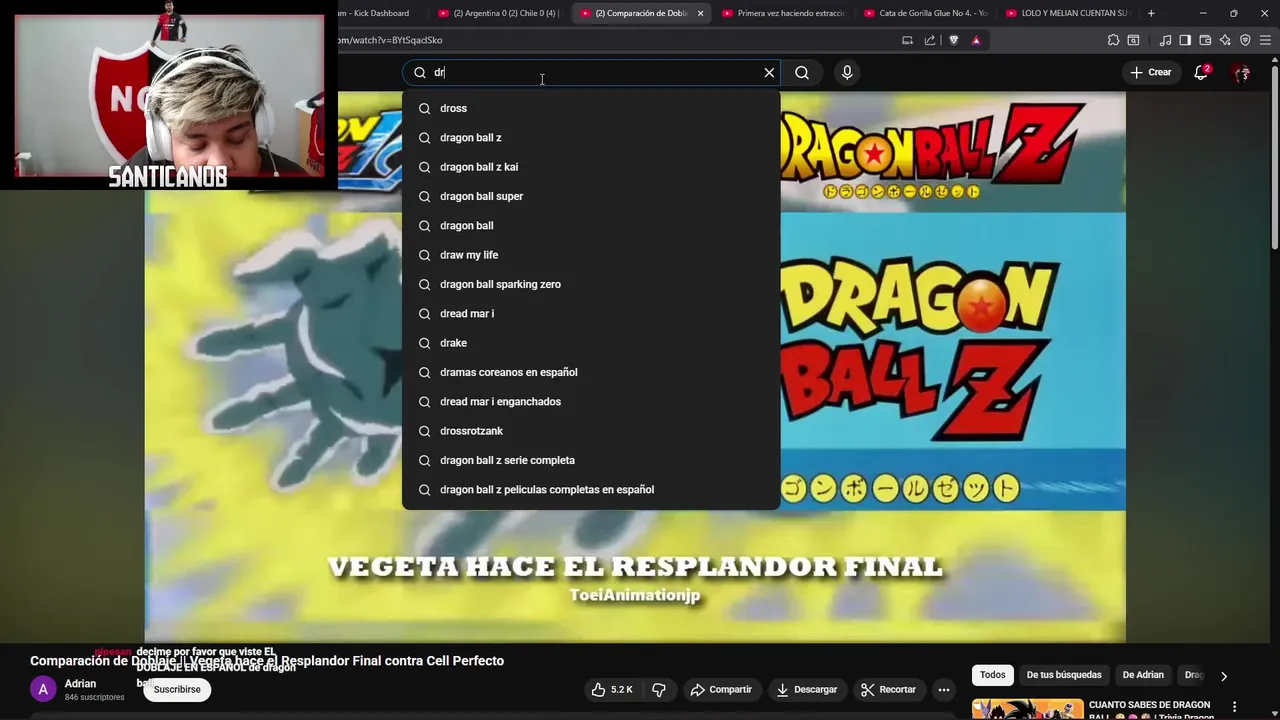Select the 'Todos' filter chip
The image size is (1280, 720).
(993, 675)
